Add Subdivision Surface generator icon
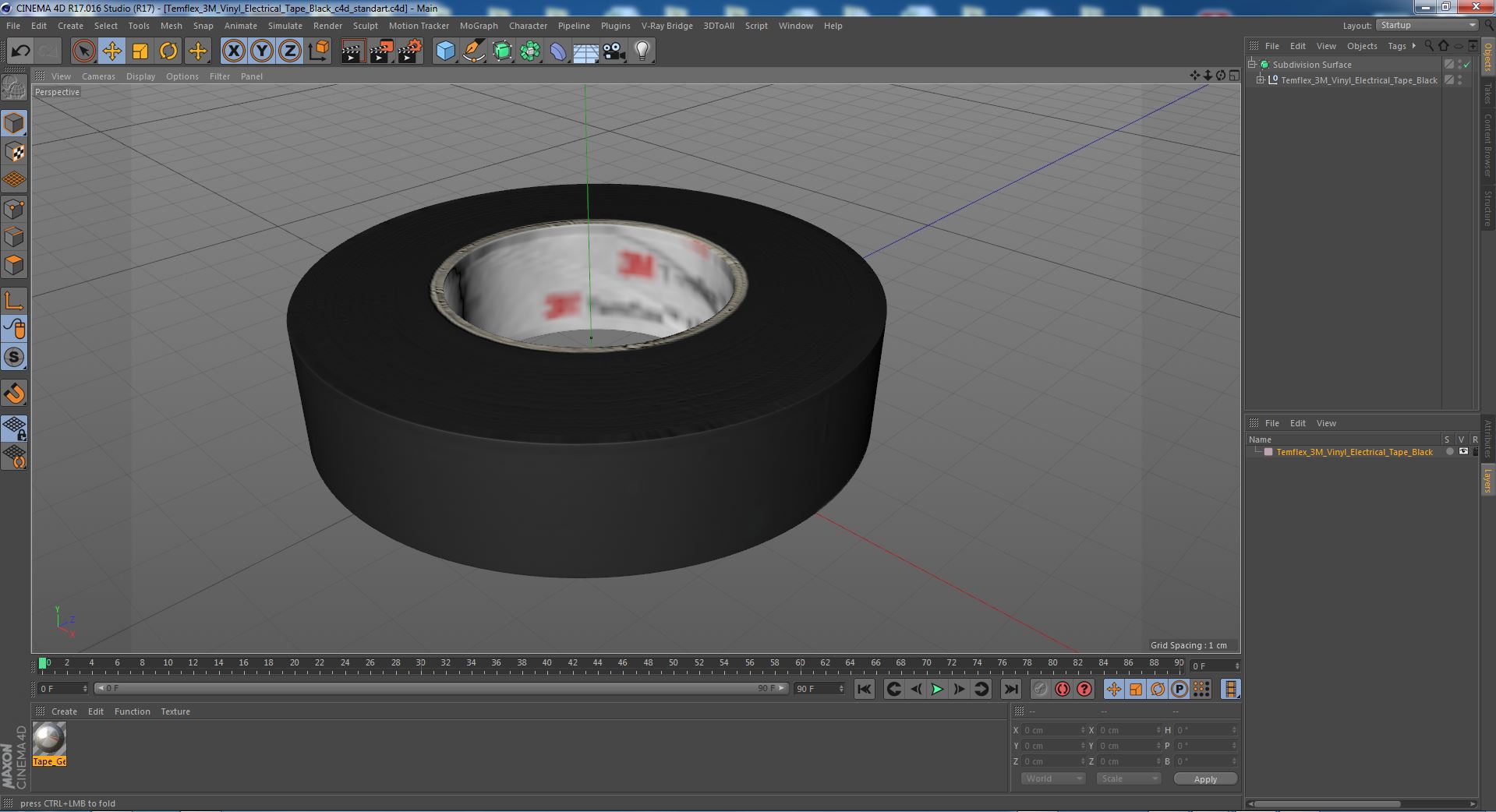The height and width of the screenshot is (812, 1496). (x=502, y=51)
